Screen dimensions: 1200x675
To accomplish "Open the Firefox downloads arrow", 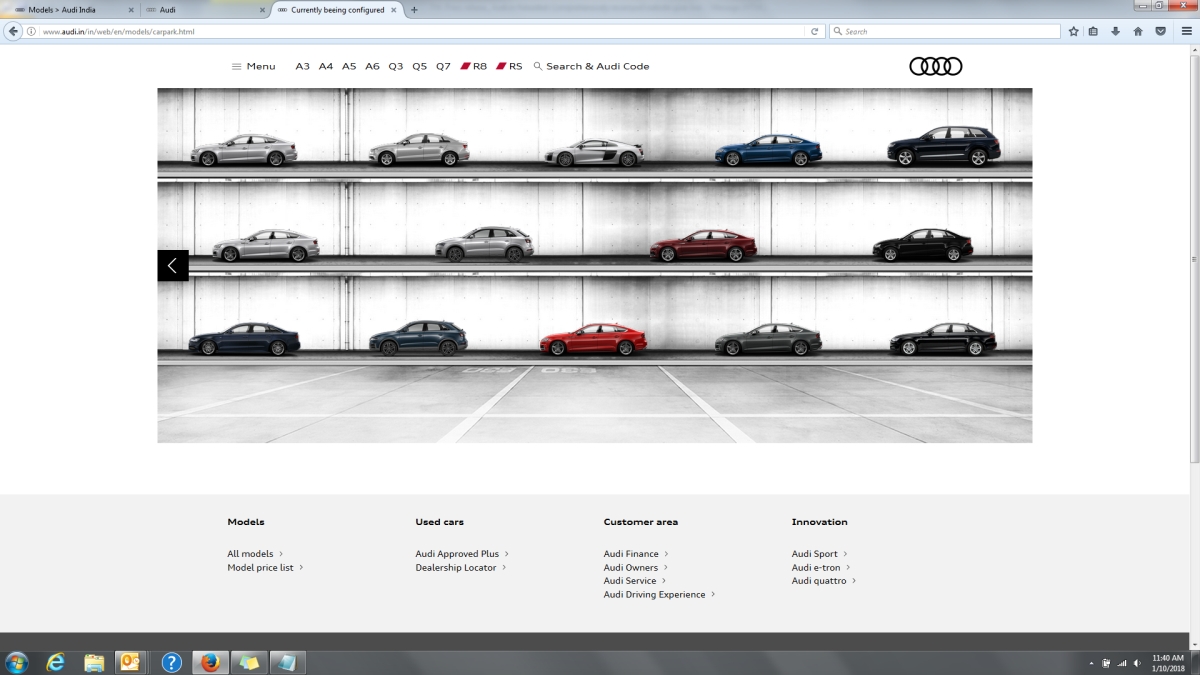I will click(x=1115, y=31).
